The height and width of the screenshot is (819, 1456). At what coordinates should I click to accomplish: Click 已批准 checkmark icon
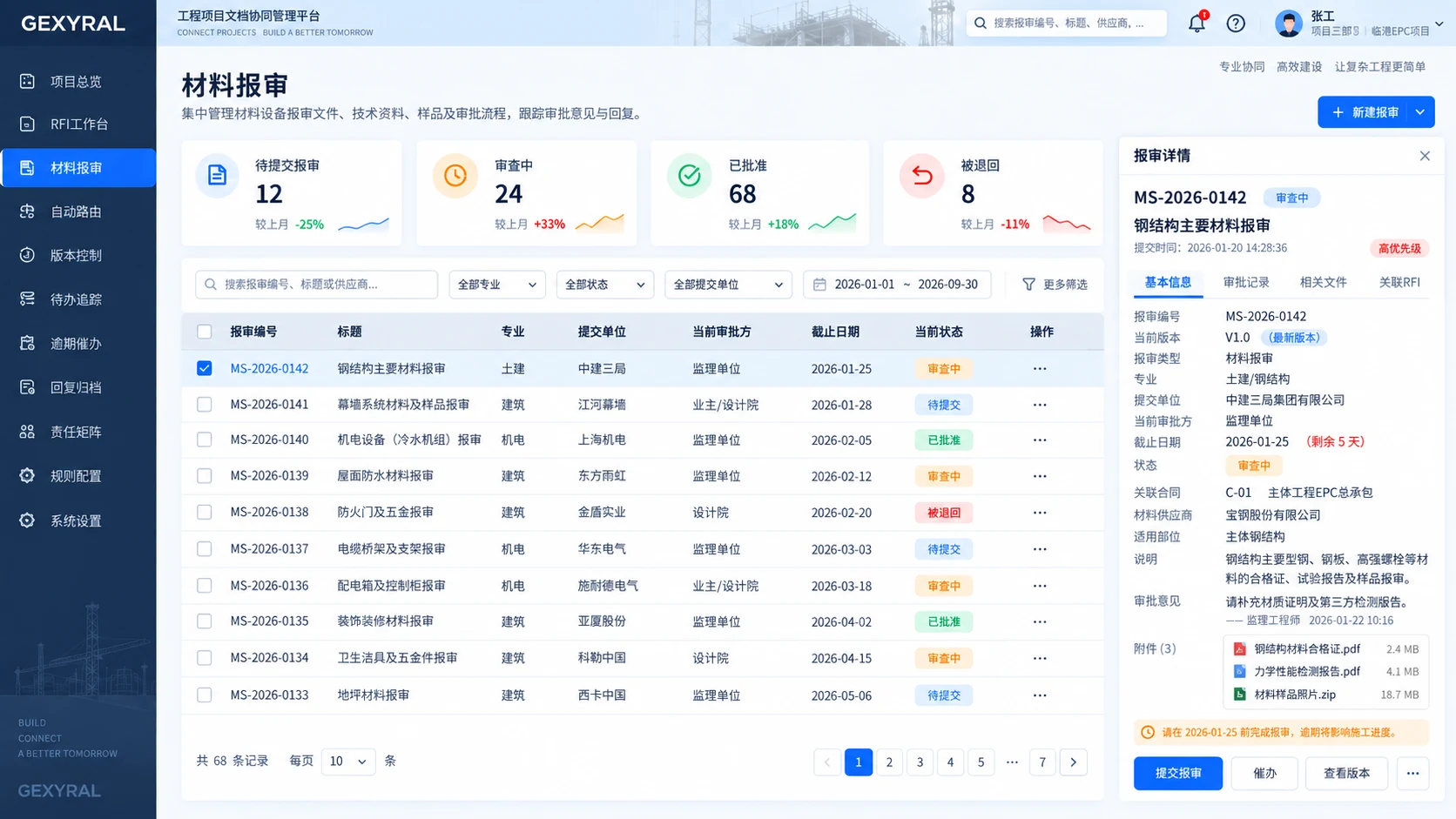(x=689, y=175)
